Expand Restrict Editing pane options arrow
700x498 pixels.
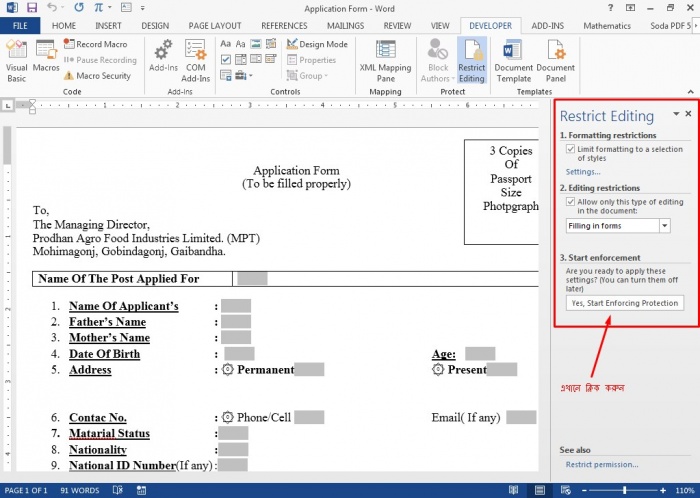(x=676, y=115)
